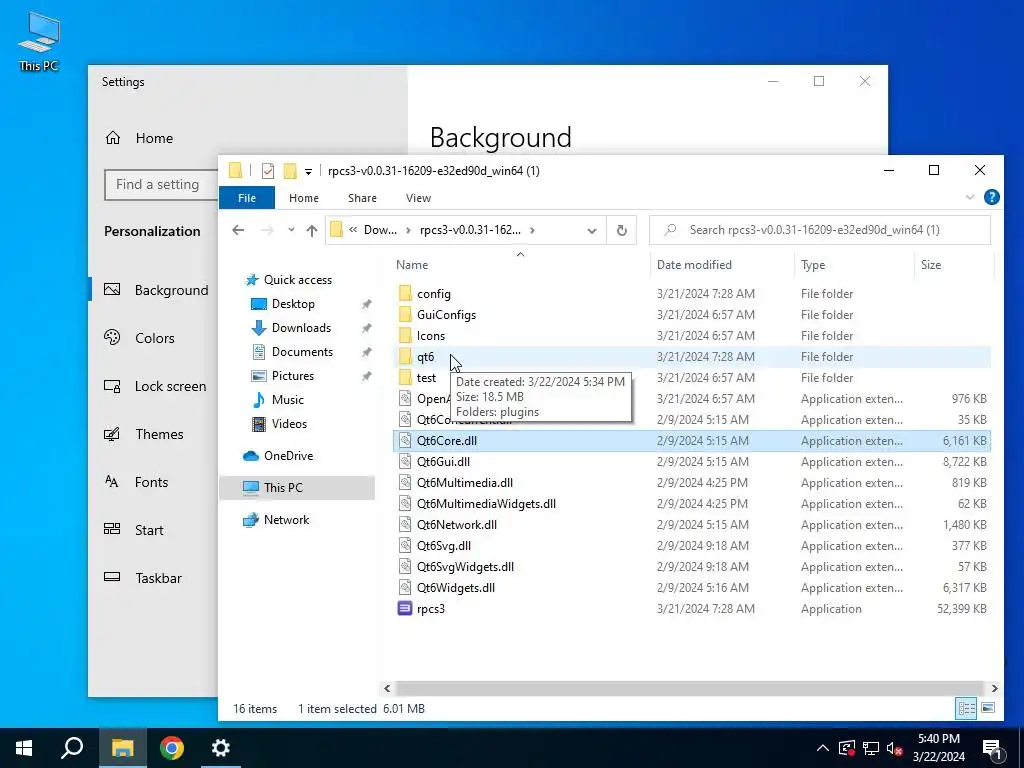Select the test folder icon
This screenshot has width=1024, height=768.
405,377
